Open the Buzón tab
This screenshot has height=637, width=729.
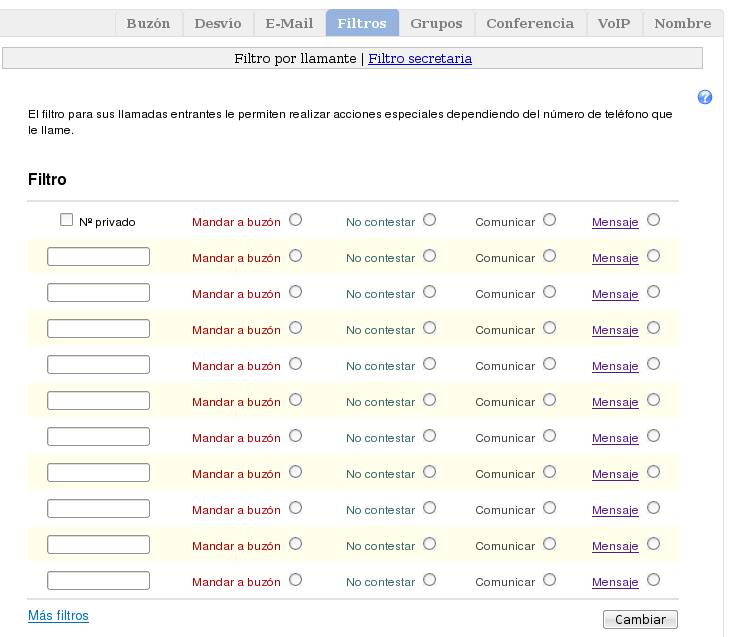coord(148,23)
